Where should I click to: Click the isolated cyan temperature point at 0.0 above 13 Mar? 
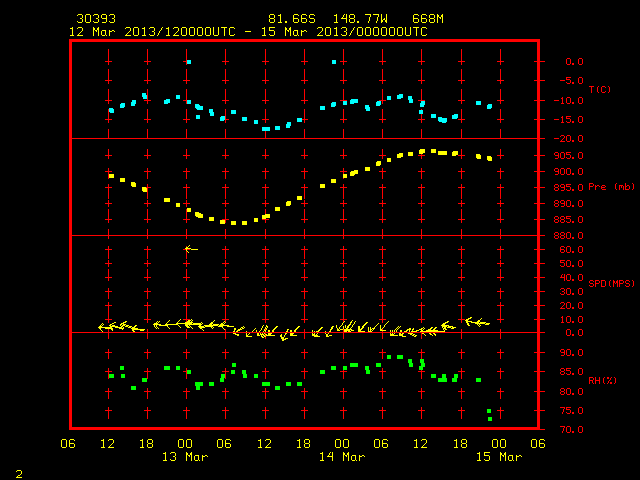[189, 62]
